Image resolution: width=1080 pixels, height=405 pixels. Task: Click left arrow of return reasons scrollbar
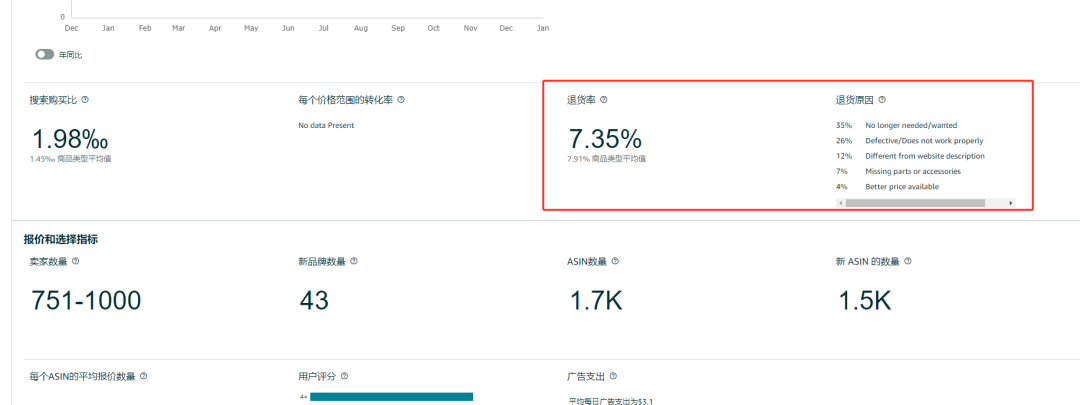tap(841, 203)
